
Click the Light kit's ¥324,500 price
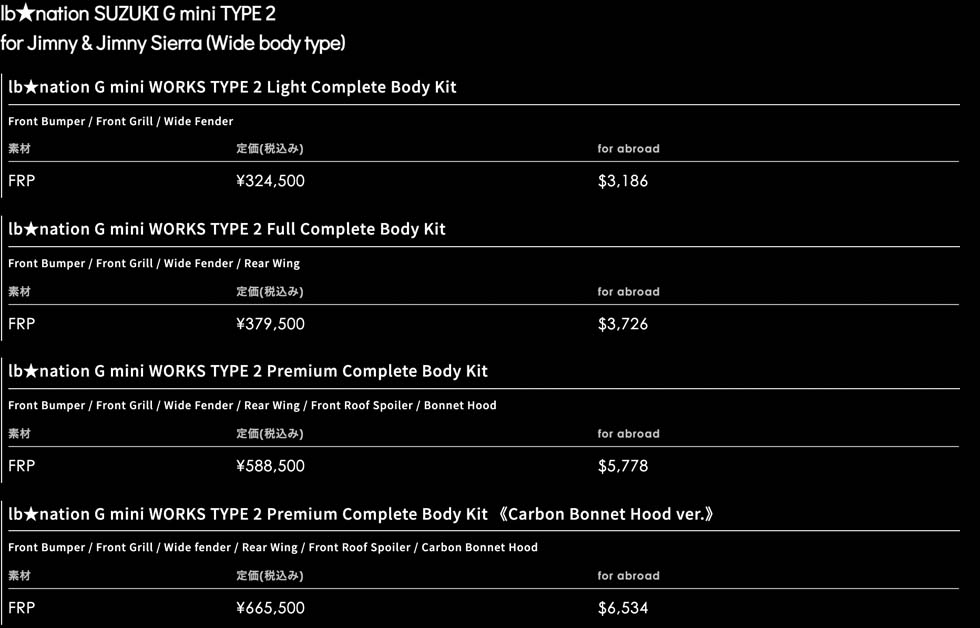point(270,181)
